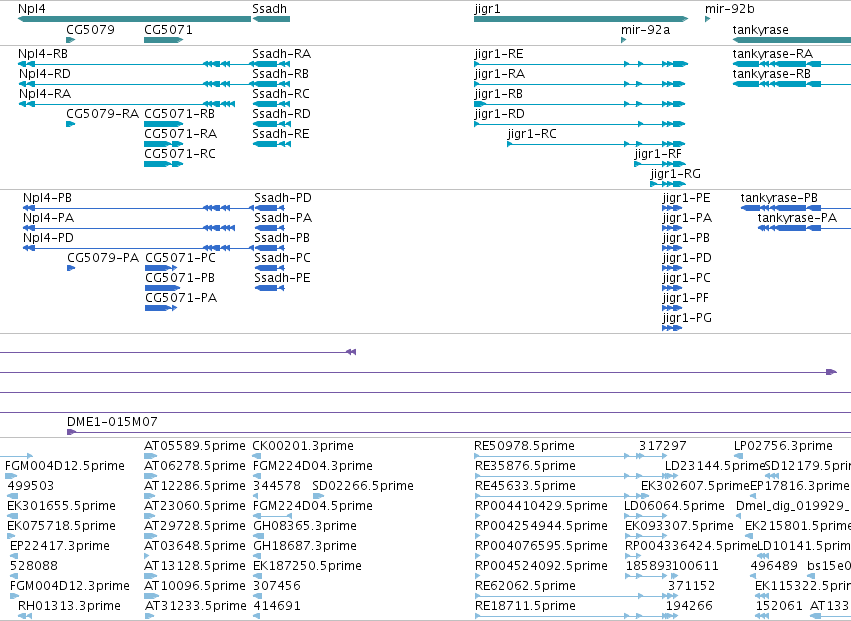Click the tankyrase-RB transcript
This screenshot has height=621, width=851.
(x=792, y=84)
